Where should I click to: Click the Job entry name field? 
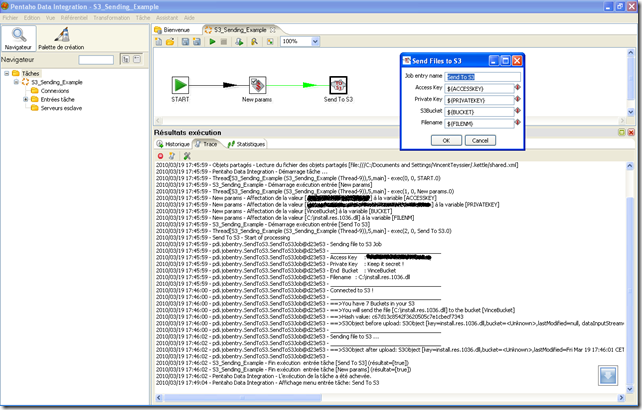483,77
